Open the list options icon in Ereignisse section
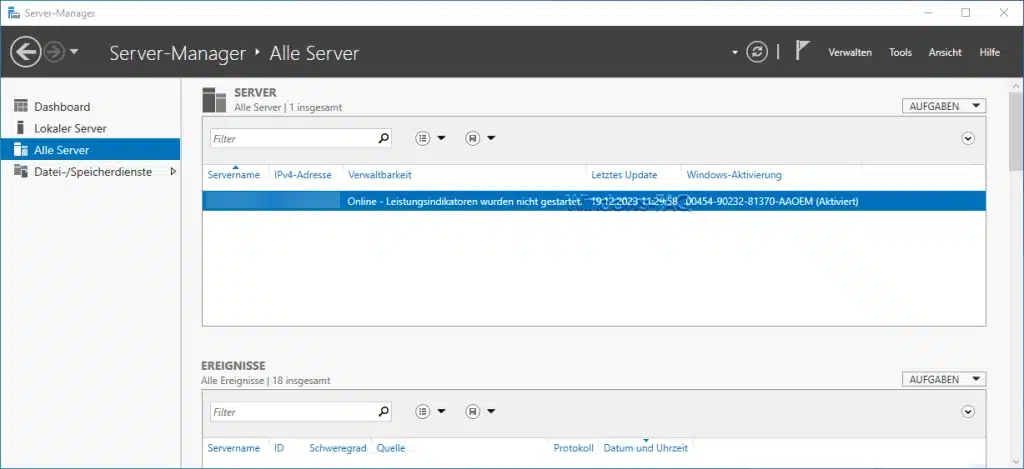This screenshot has width=1024, height=469. 423,412
